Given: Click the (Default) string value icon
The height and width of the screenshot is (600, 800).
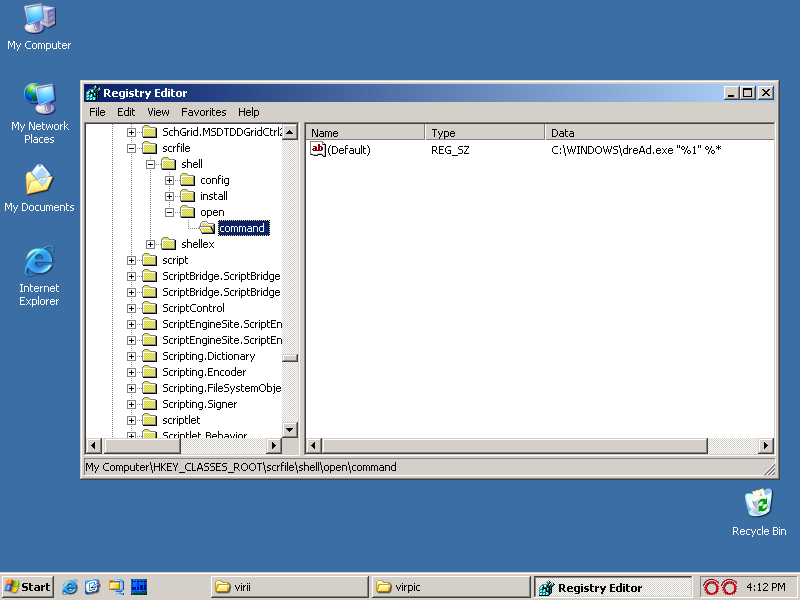Looking at the screenshot, I should tap(318, 149).
